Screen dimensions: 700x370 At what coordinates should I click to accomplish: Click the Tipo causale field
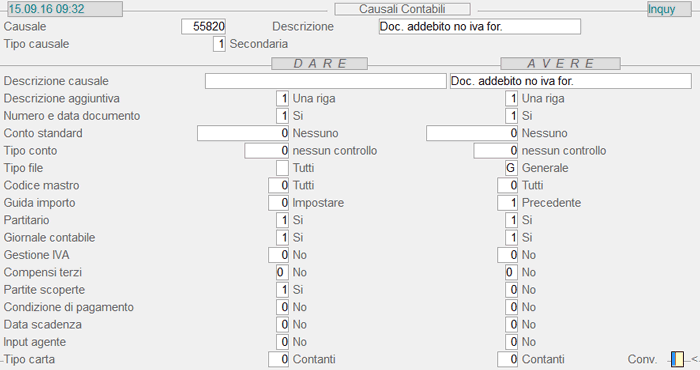(219, 44)
